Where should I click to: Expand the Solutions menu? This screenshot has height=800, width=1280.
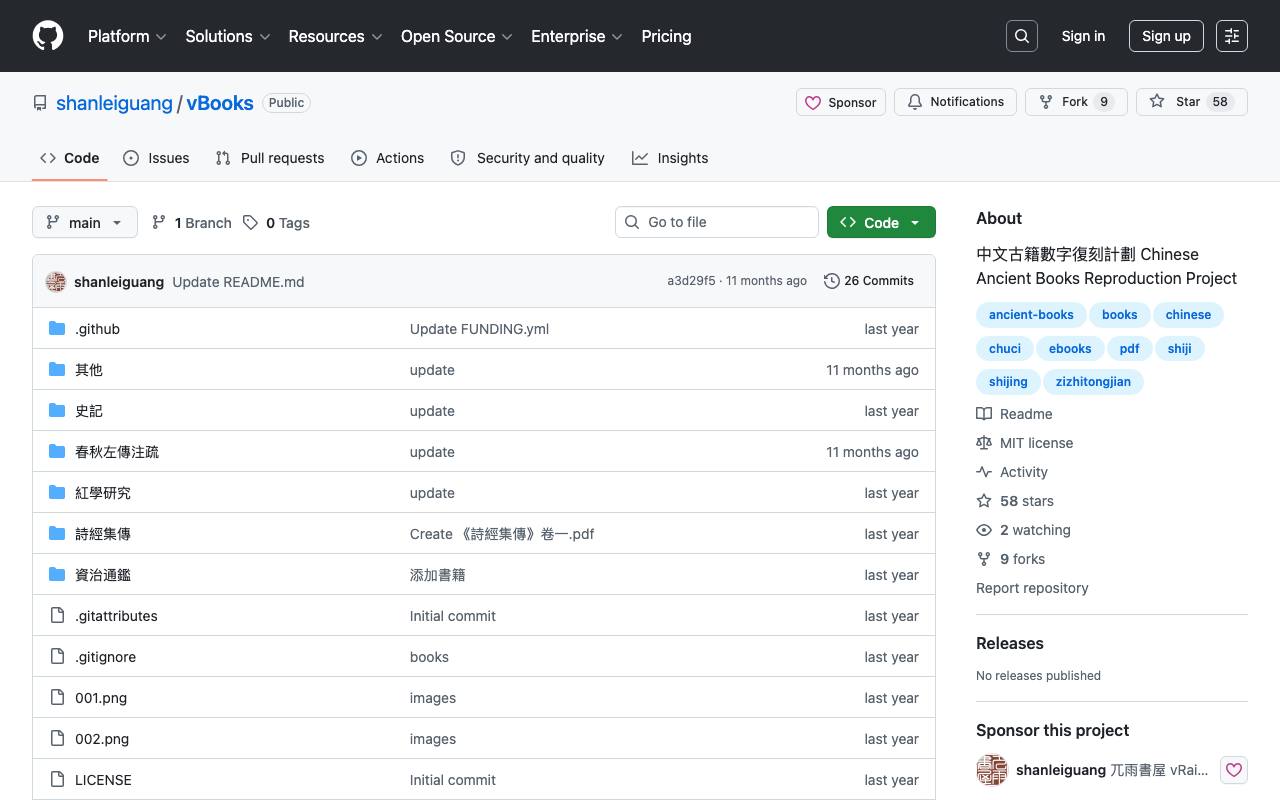(x=228, y=36)
